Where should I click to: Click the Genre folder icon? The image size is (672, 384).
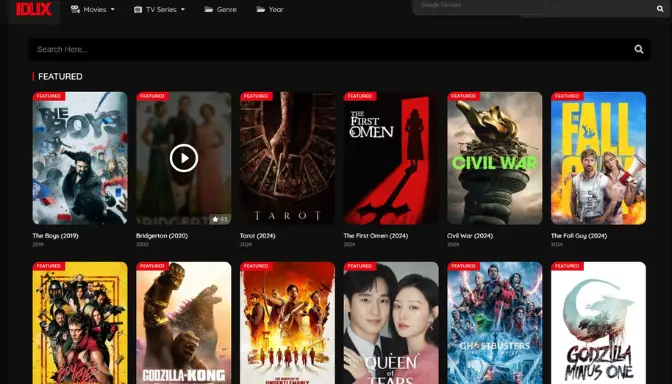(209, 9)
